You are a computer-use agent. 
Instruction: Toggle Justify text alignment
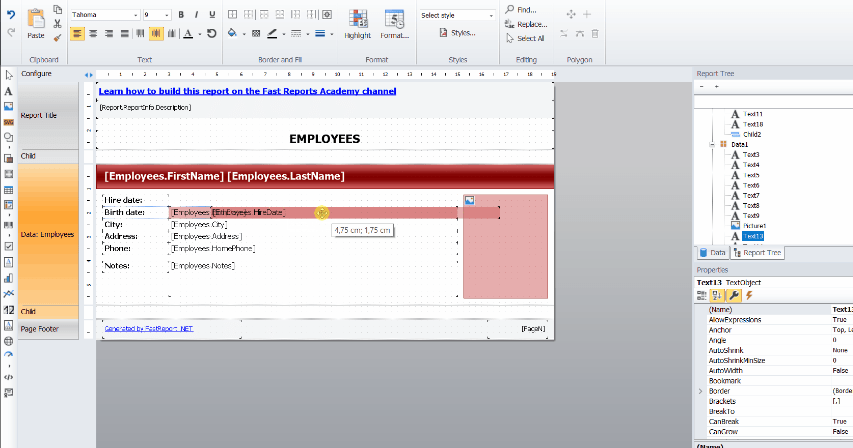125,34
